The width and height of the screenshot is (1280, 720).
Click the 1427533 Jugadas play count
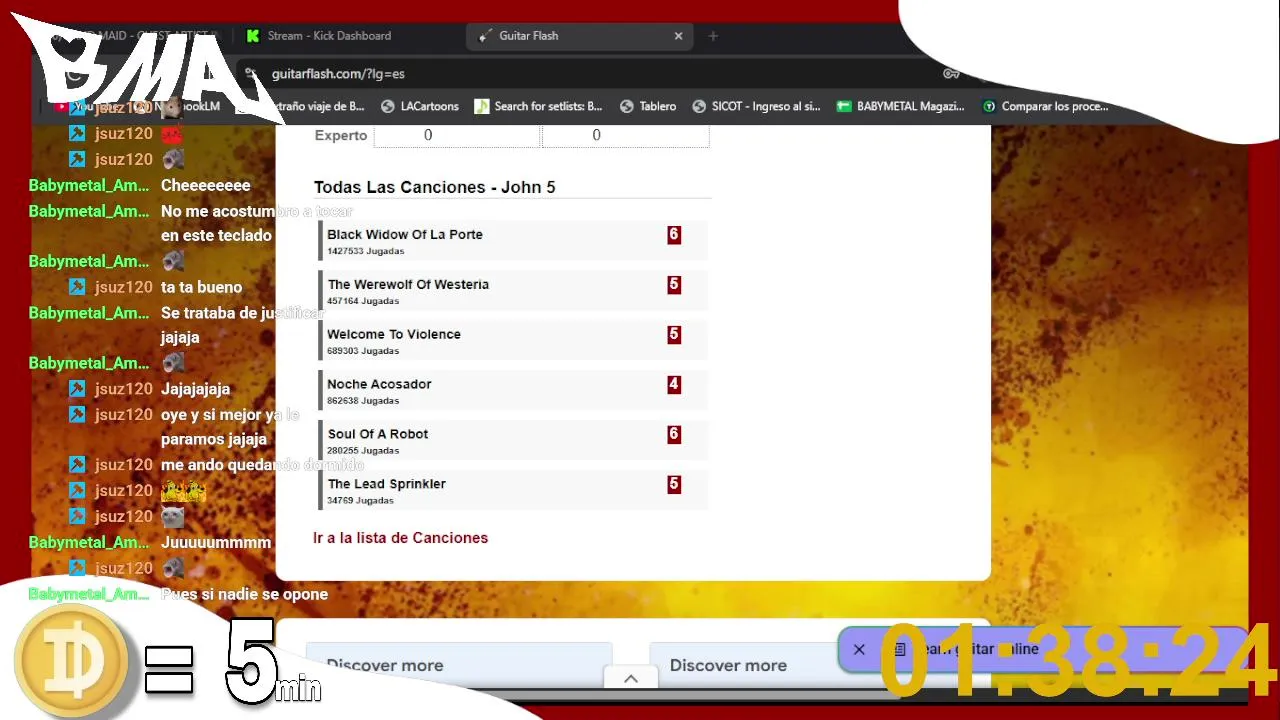click(365, 251)
